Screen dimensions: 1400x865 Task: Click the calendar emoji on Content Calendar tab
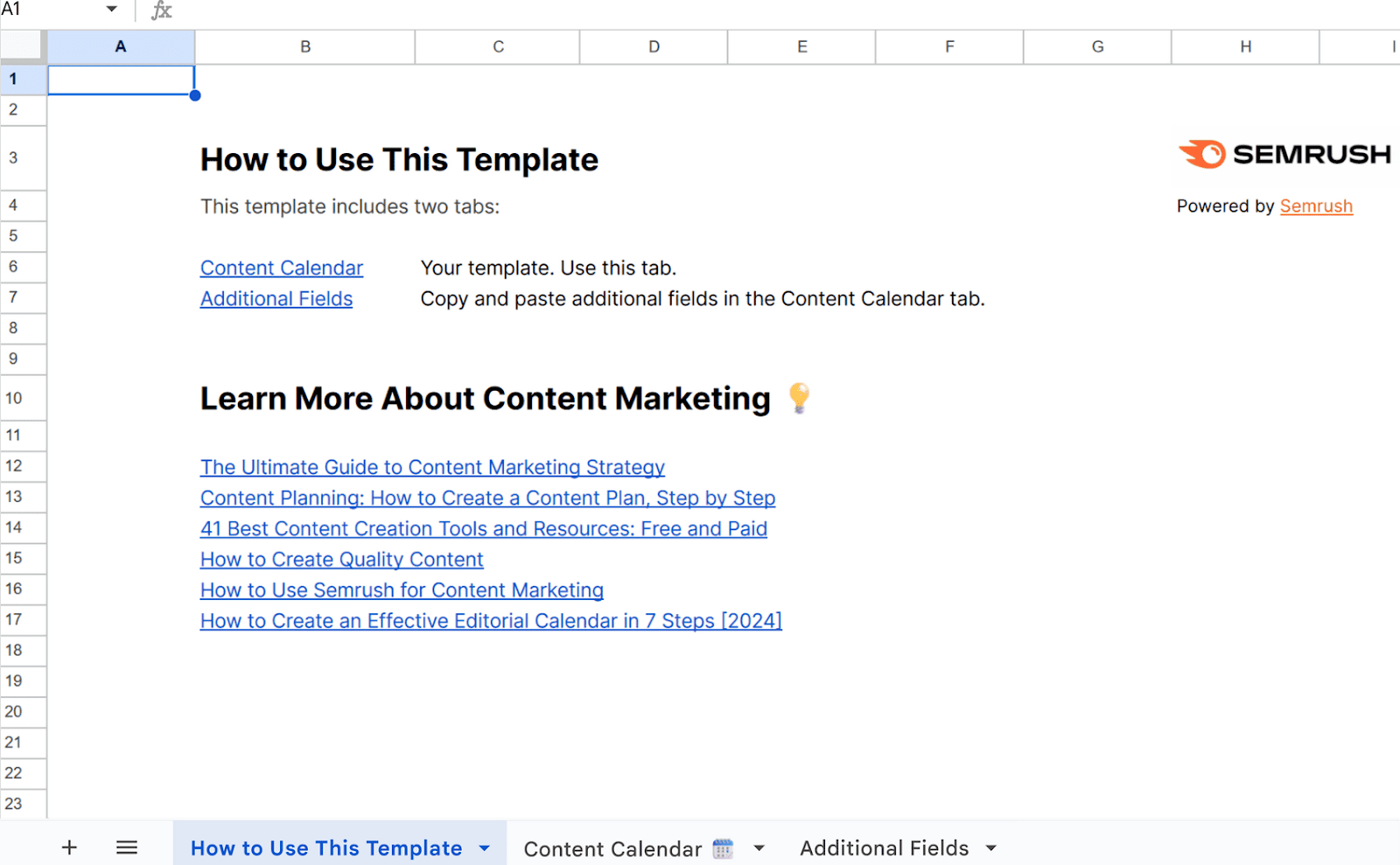click(x=723, y=847)
